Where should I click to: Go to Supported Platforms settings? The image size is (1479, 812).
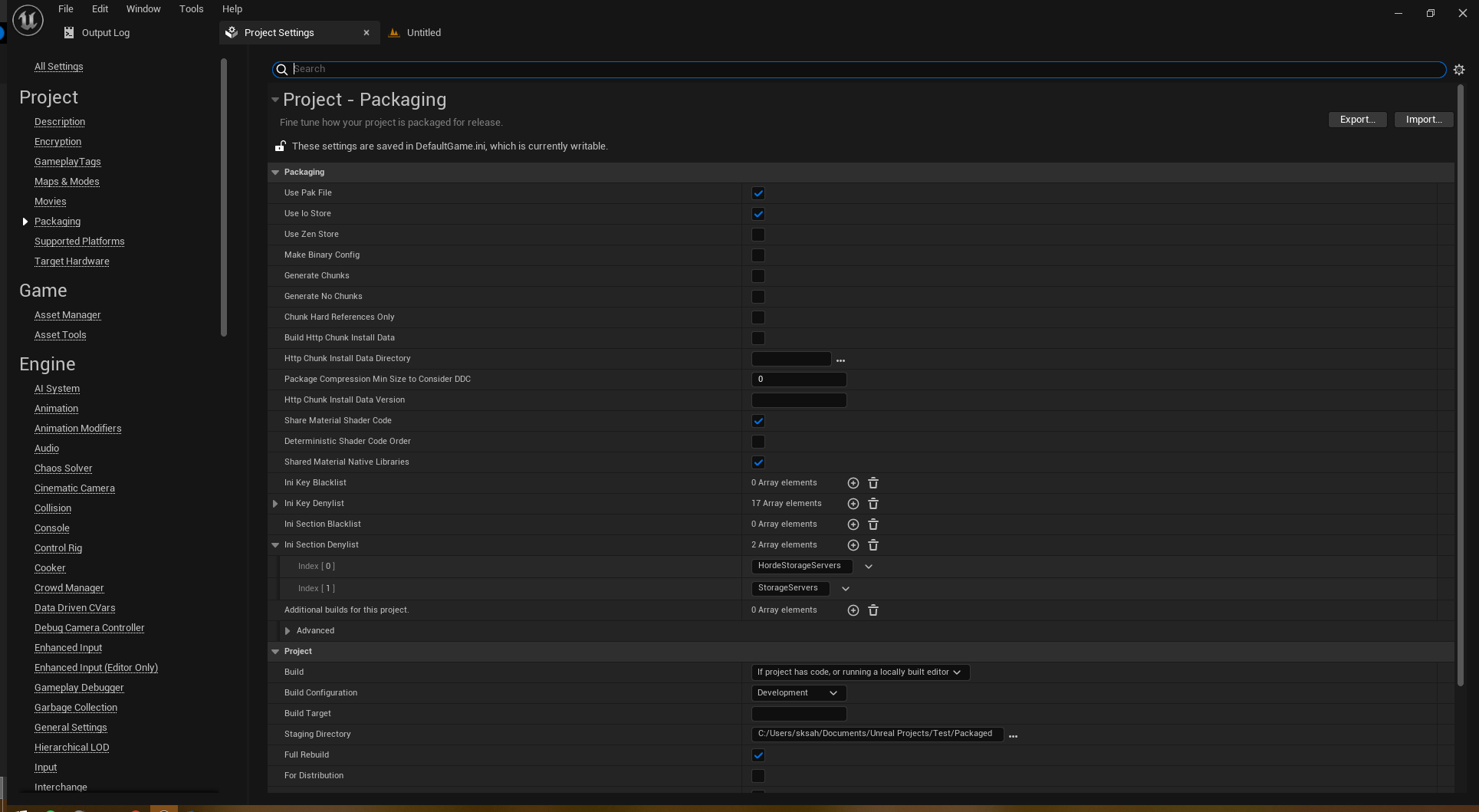(79, 242)
